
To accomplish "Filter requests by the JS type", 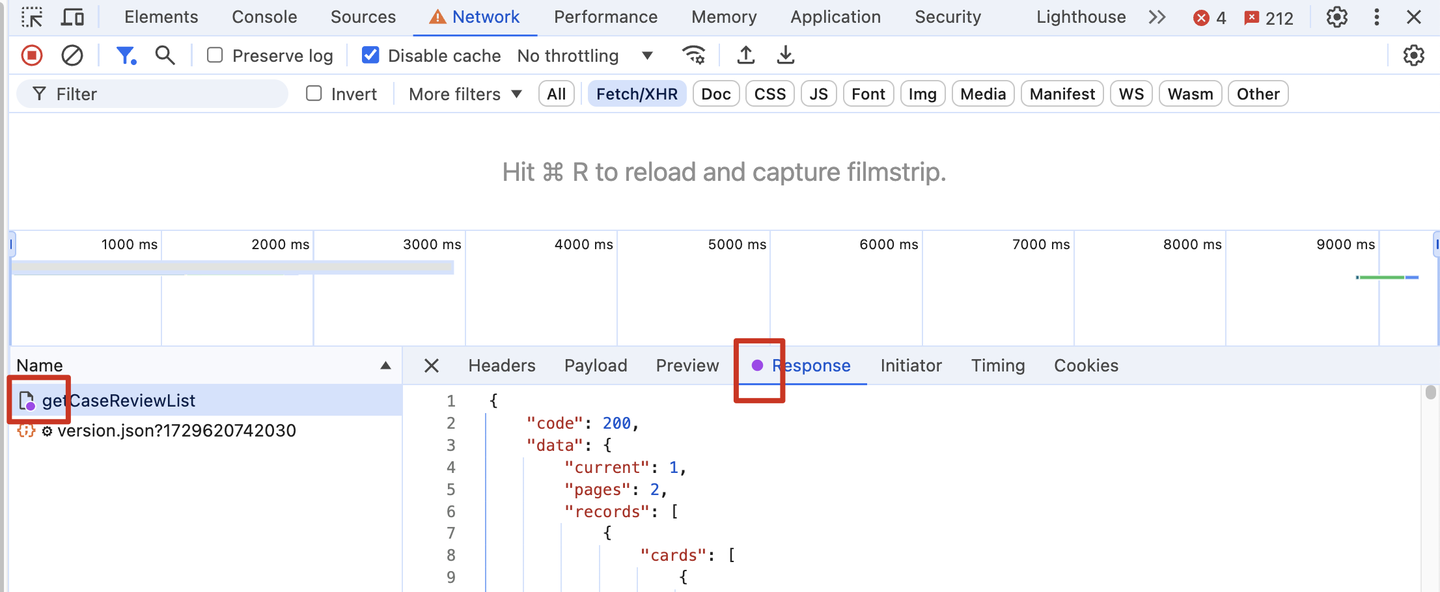I will (819, 94).
